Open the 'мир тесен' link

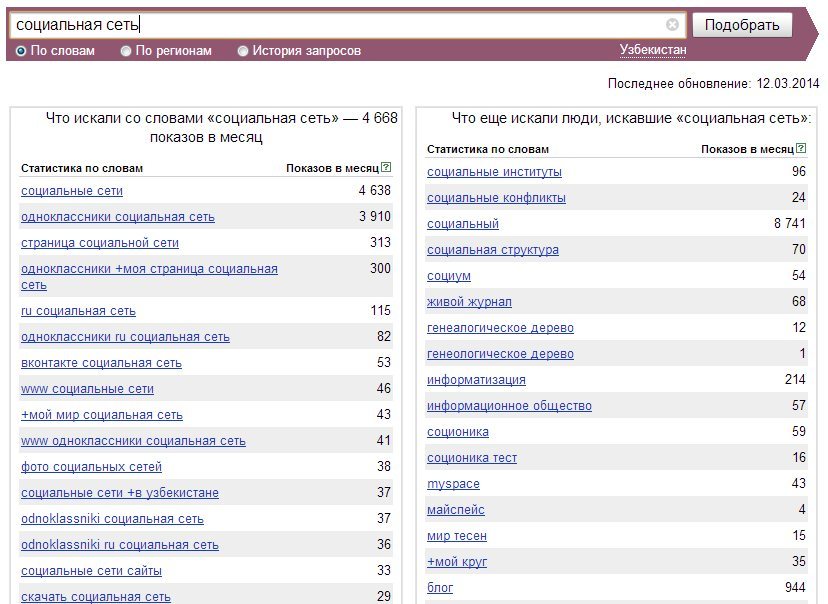[457, 535]
